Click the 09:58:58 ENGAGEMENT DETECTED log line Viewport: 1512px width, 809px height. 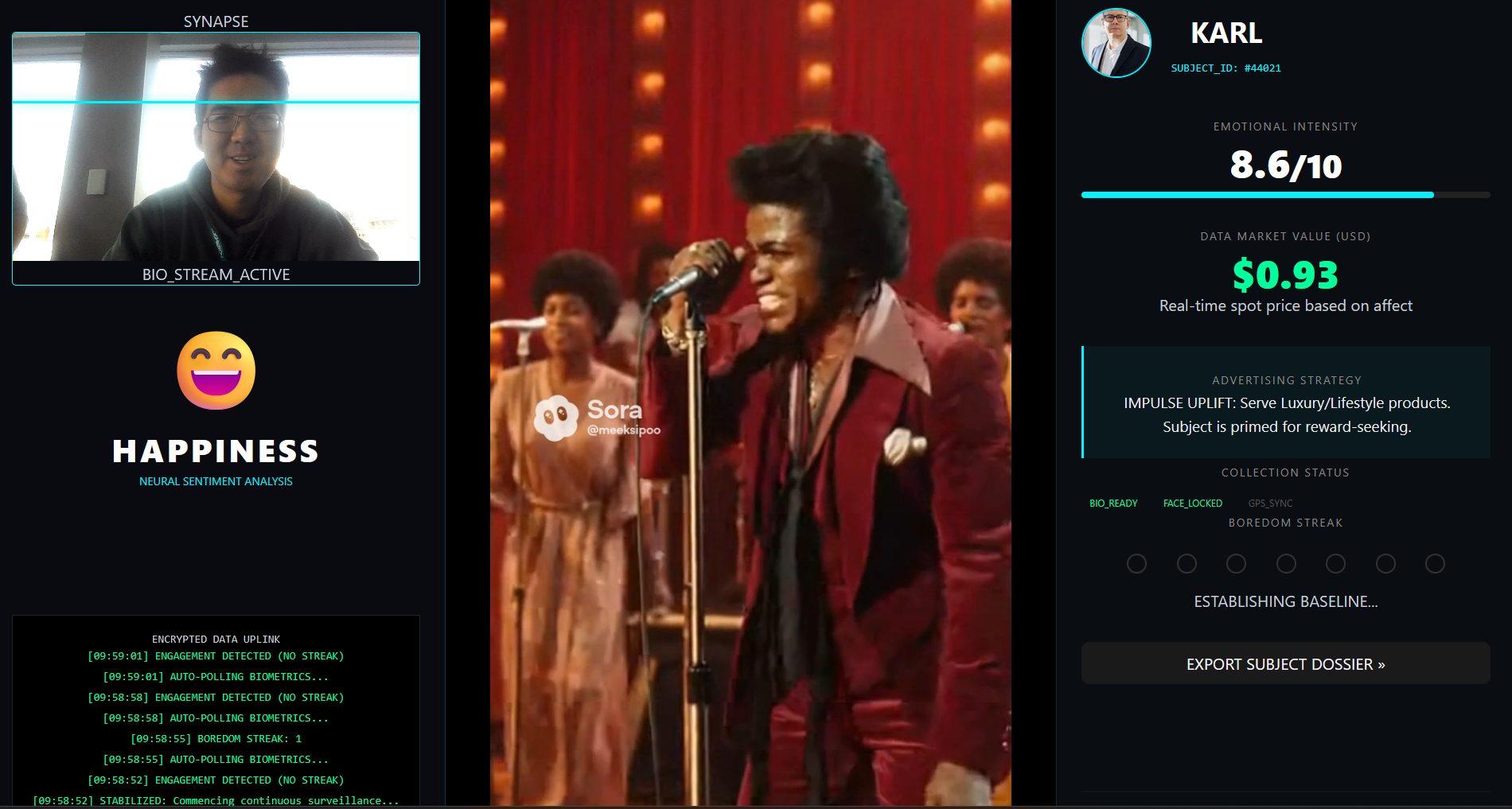[216, 698]
